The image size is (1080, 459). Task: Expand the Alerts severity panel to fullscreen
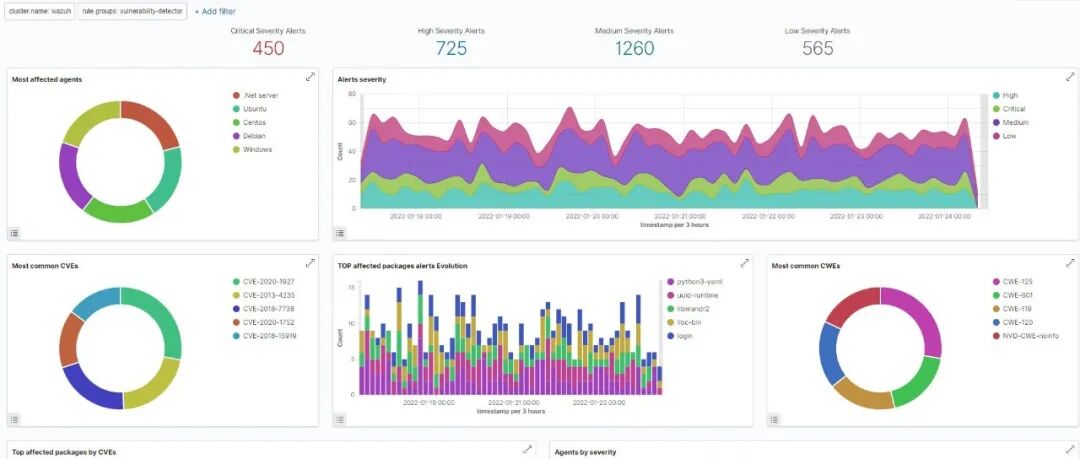[1070, 76]
